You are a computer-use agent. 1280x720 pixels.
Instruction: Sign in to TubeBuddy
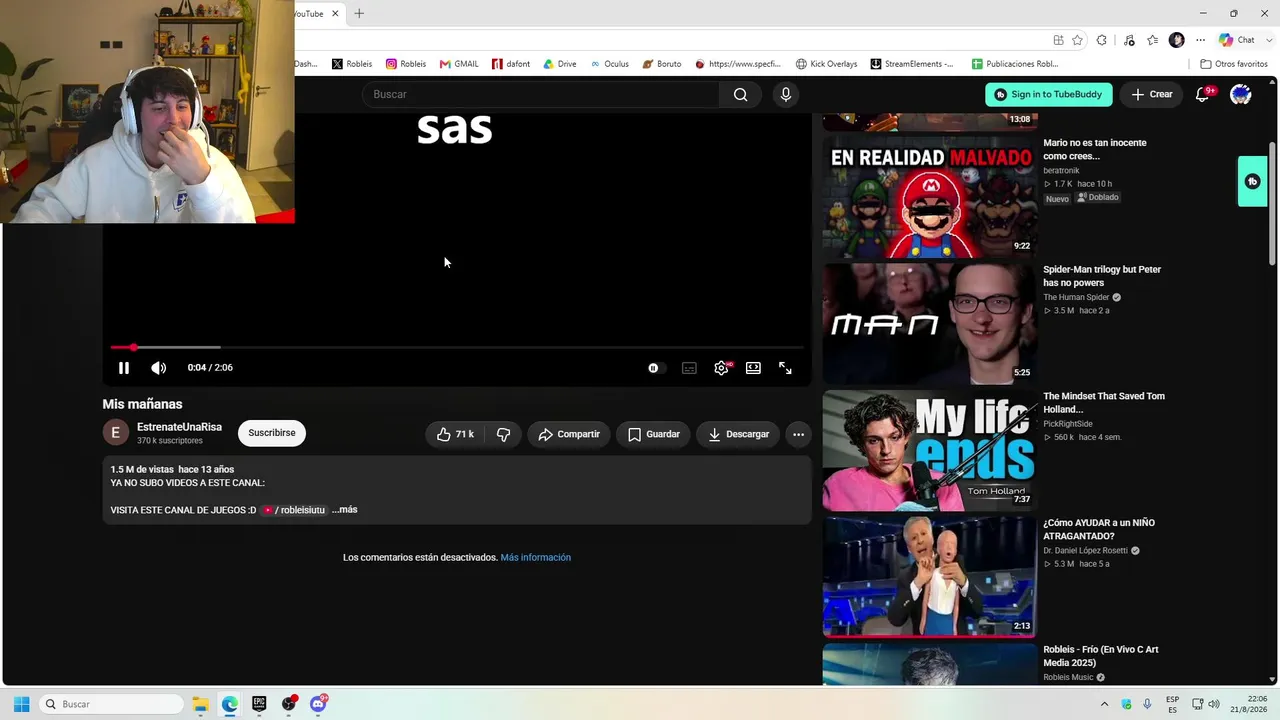(x=1049, y=94)
